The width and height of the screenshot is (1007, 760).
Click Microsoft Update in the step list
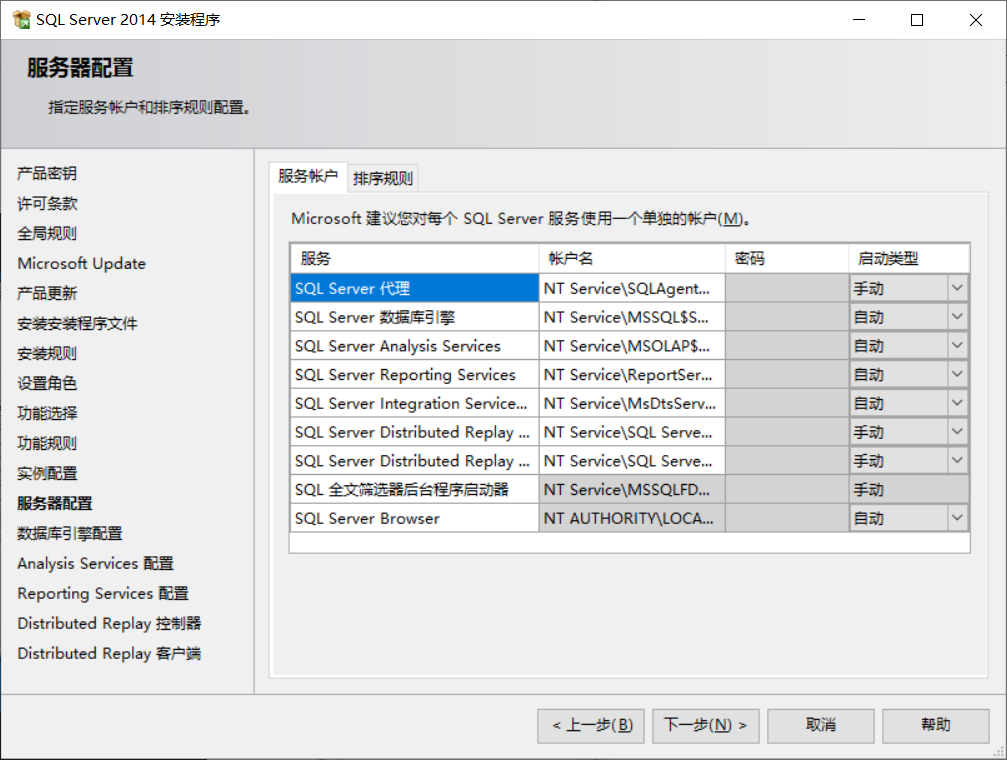pos(82,263)
